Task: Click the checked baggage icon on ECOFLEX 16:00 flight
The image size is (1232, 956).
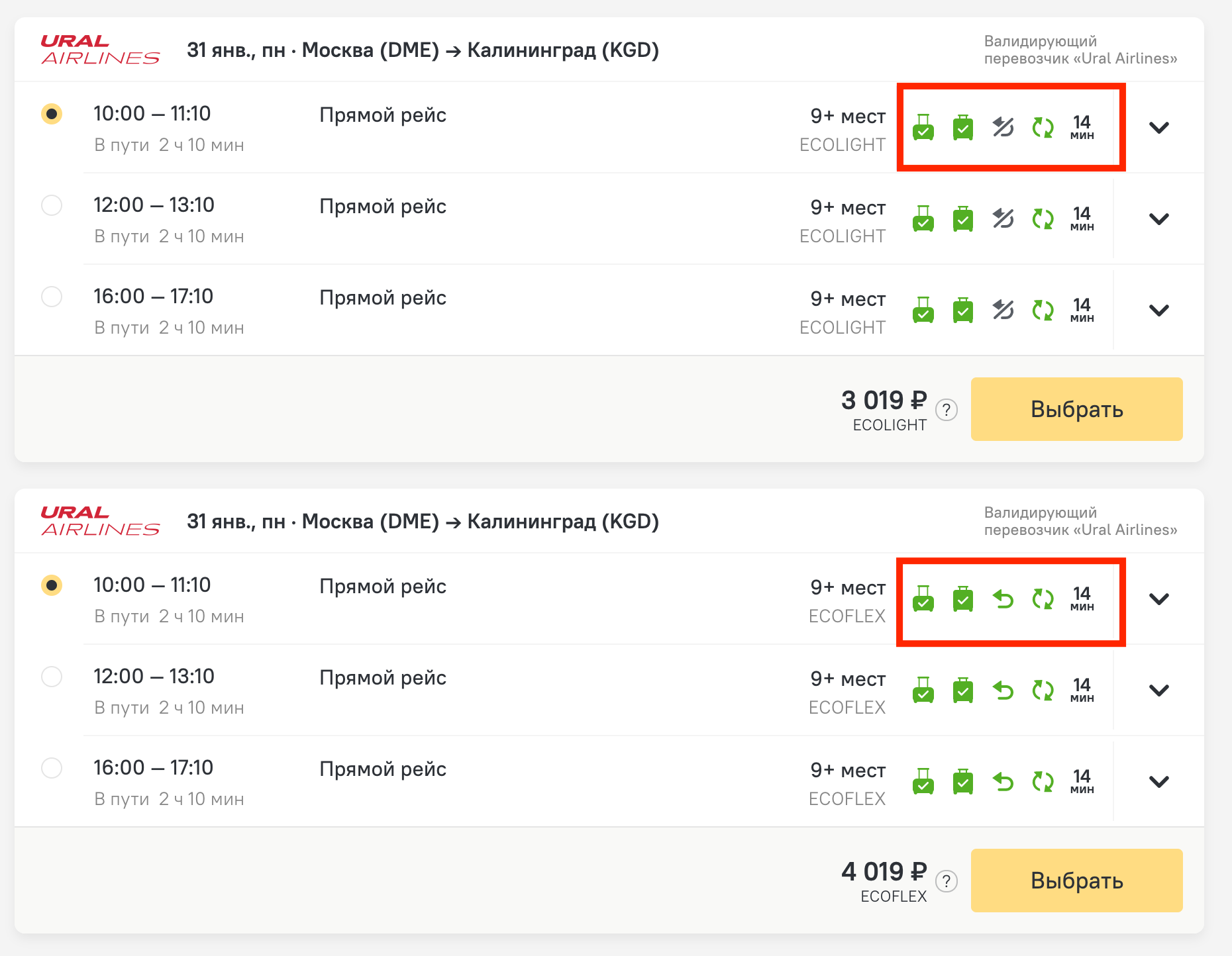Action: (963, 781)
